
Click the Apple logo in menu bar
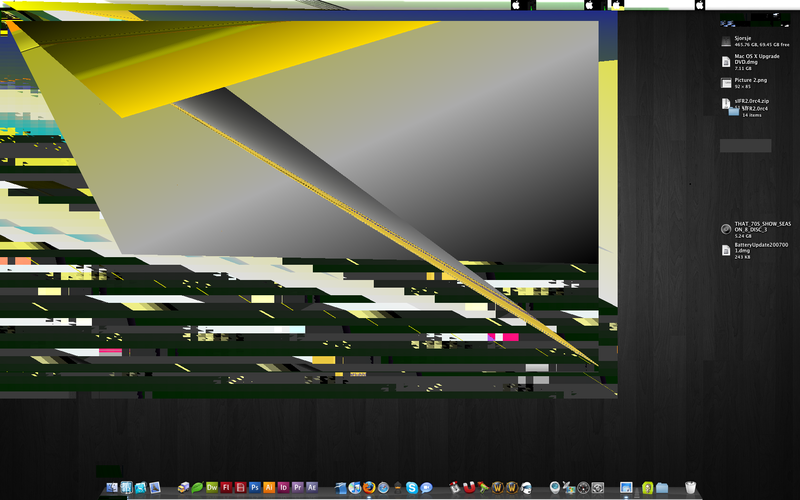516,5
